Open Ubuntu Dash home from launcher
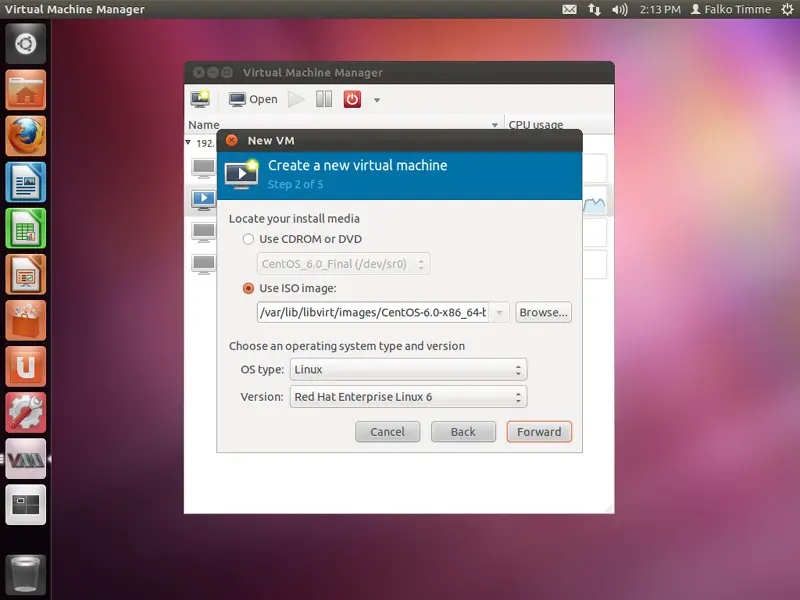The image size is (800, 600). [26, 44]
